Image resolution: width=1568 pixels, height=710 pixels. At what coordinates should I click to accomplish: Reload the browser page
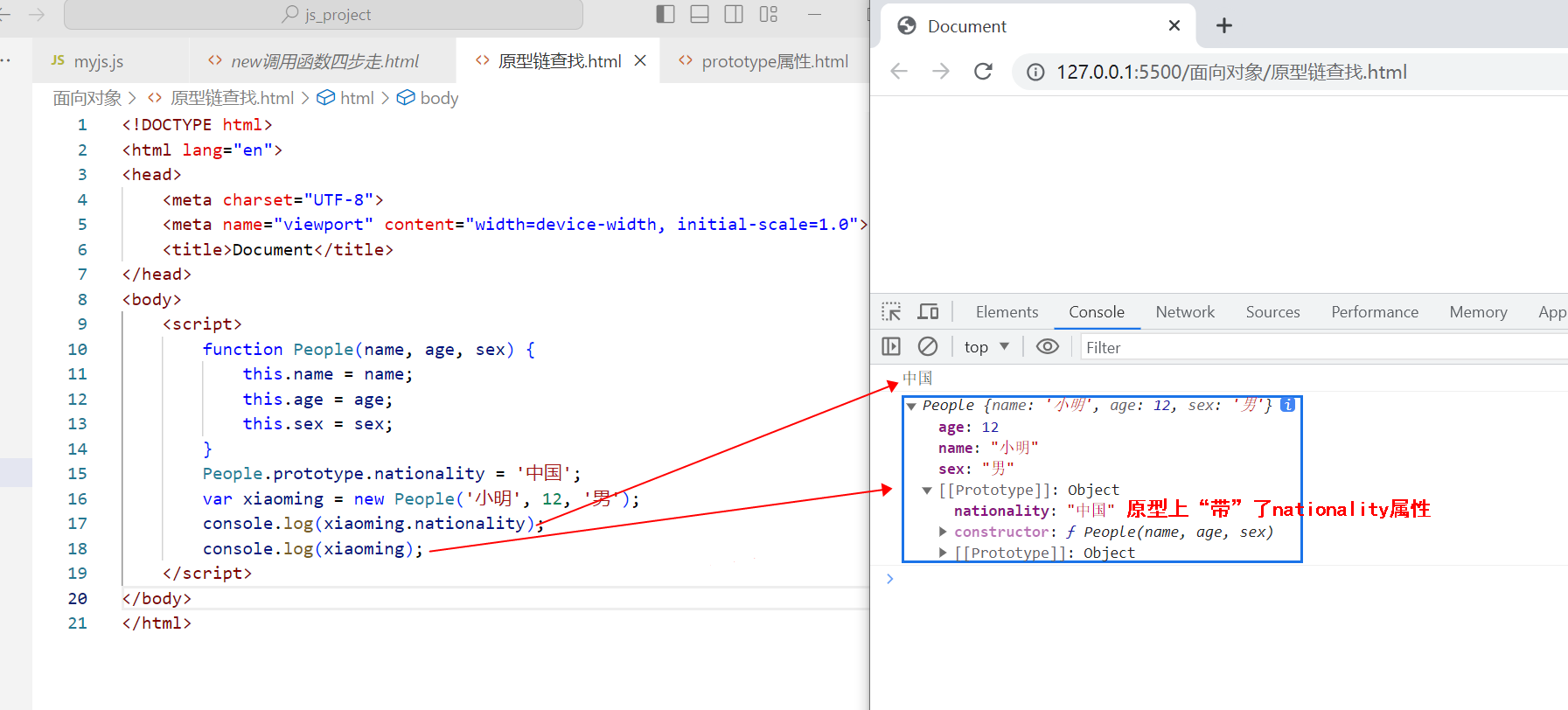[983, 72]
